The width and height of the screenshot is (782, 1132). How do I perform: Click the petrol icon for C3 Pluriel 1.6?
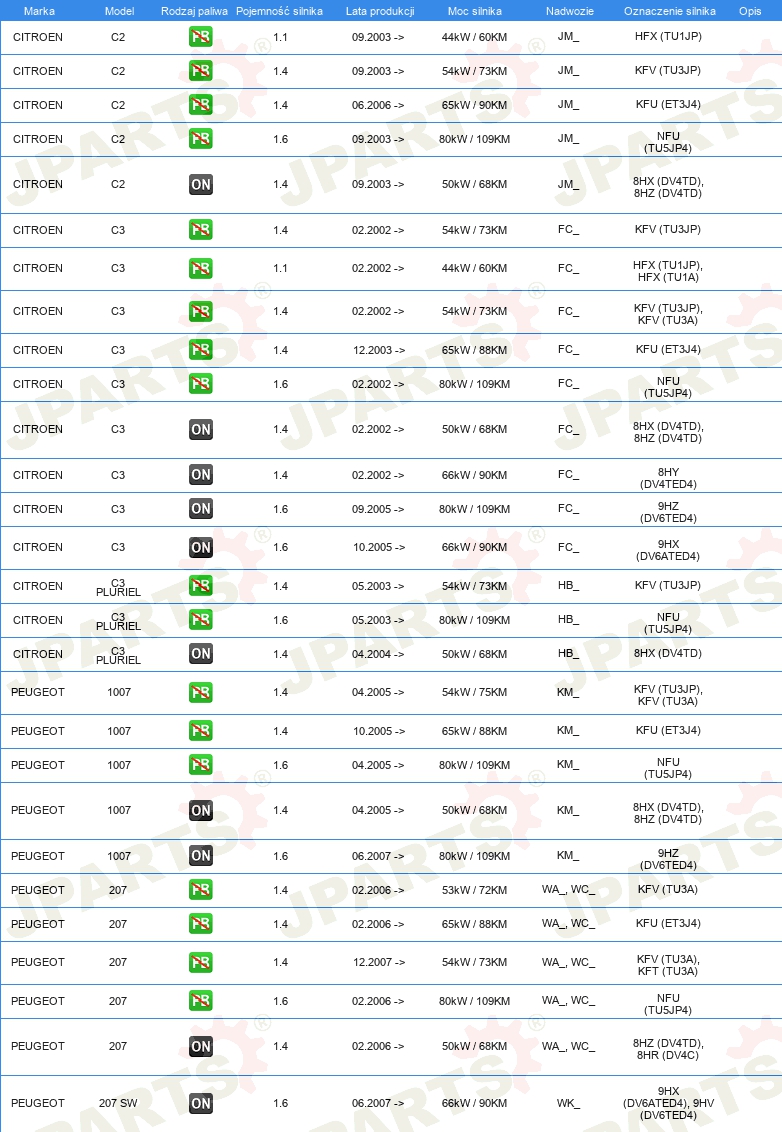click(201, 619)
